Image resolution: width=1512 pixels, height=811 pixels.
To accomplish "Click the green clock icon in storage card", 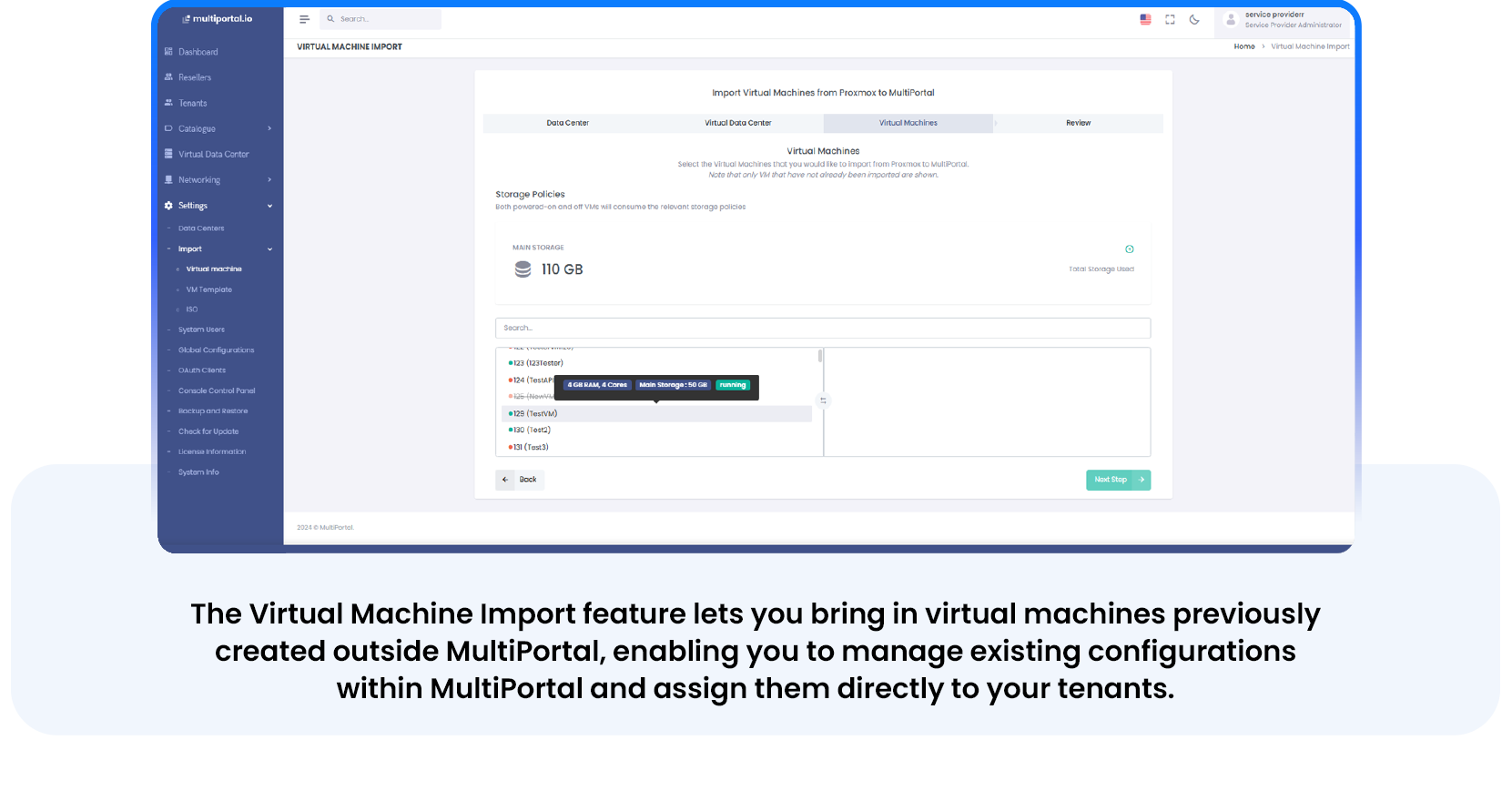I will pos(1130,249).
